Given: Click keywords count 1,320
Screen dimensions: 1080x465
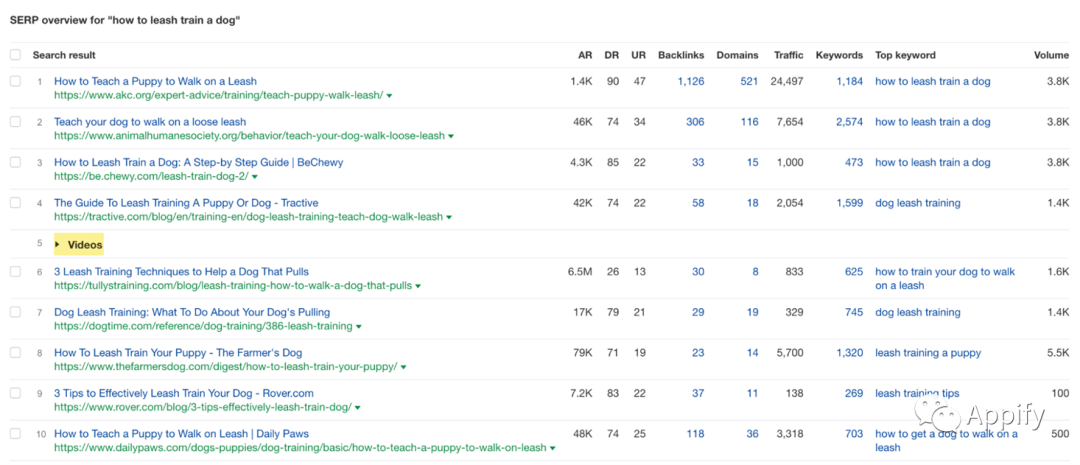Looking at the screenshot, I should 849,353.
